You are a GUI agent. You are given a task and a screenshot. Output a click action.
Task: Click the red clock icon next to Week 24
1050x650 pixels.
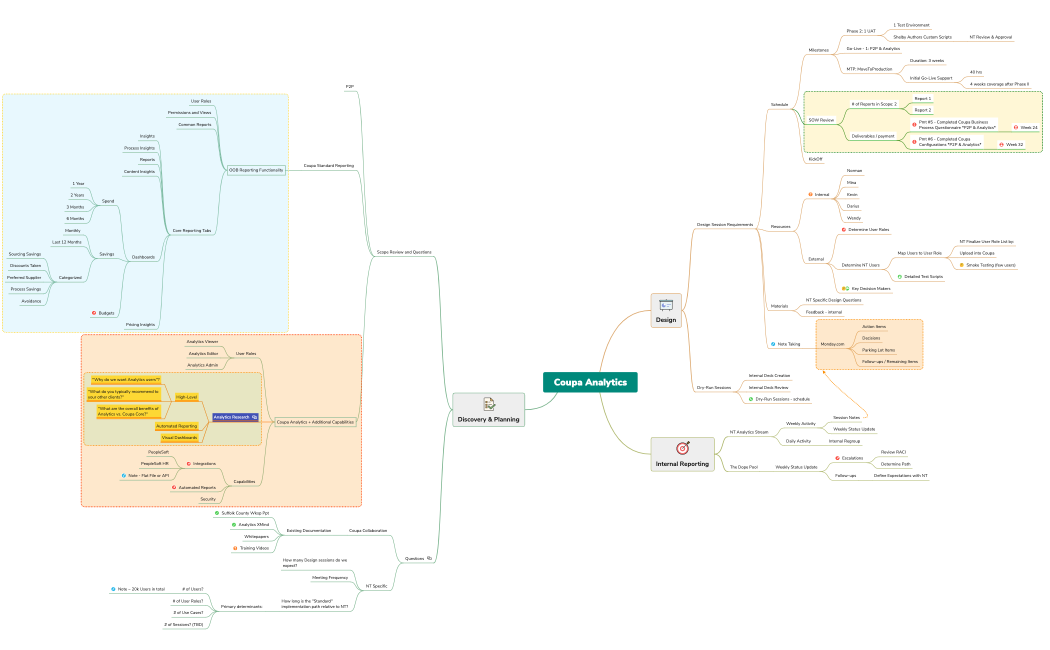[x=1016, y=127]
